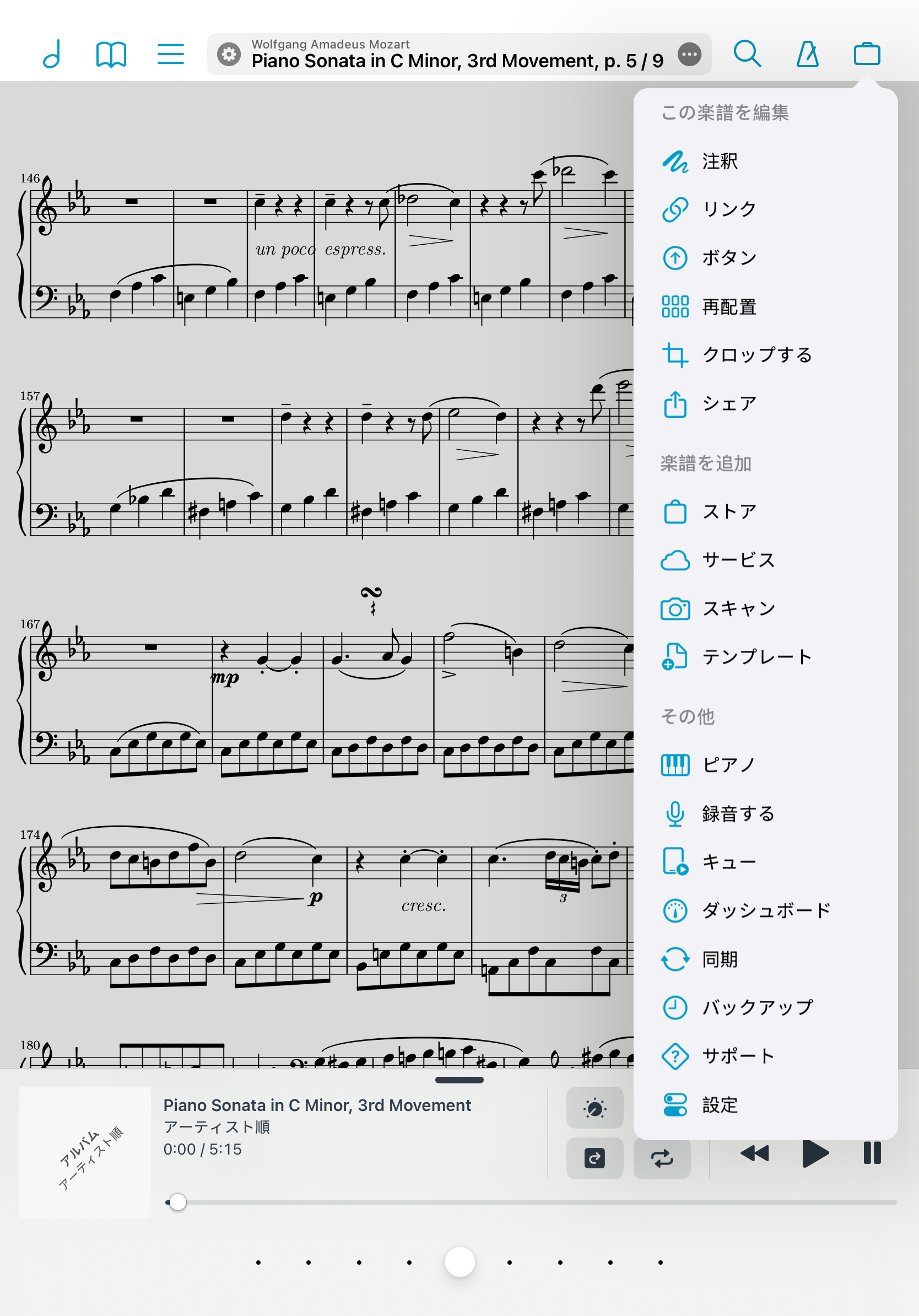This screenshot has height=1316, width=919.
Task: Open score settings gear in title bar
Action: tap(229, 55)
